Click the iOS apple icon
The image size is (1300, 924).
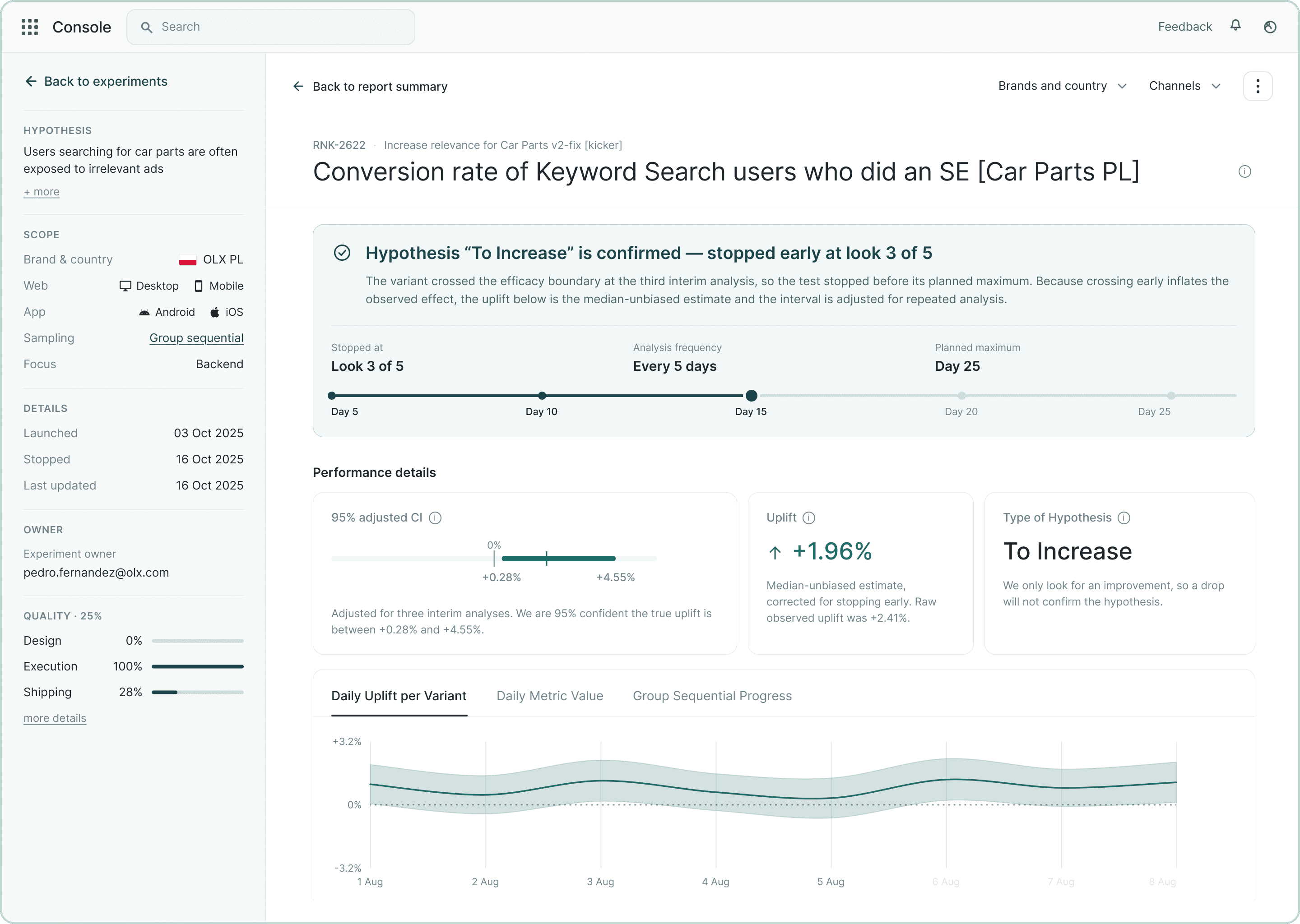[x=214, y=312]
